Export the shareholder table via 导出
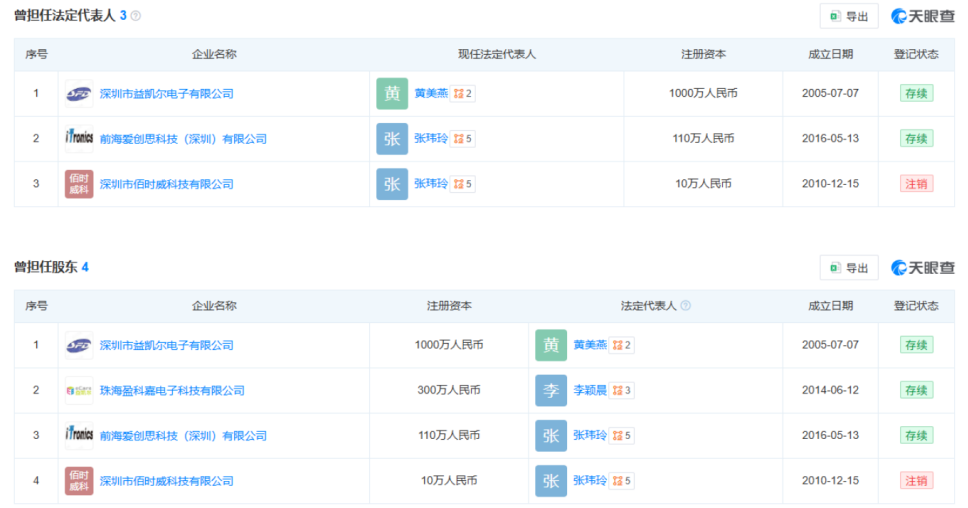968x508 pixels. coord(849,268)
